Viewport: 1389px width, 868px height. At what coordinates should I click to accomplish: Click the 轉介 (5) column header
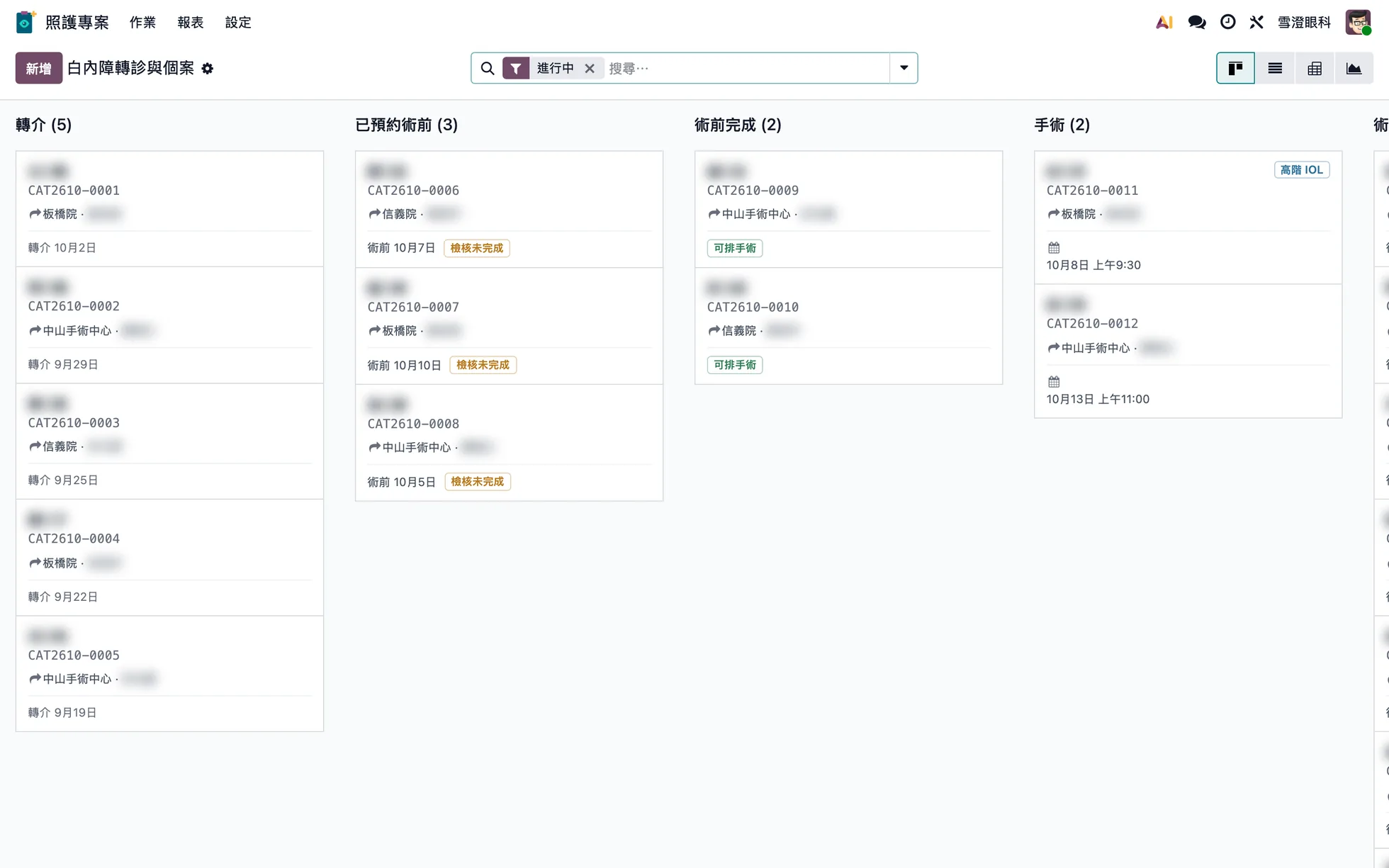pyautogui.click(x=44, y=125)
